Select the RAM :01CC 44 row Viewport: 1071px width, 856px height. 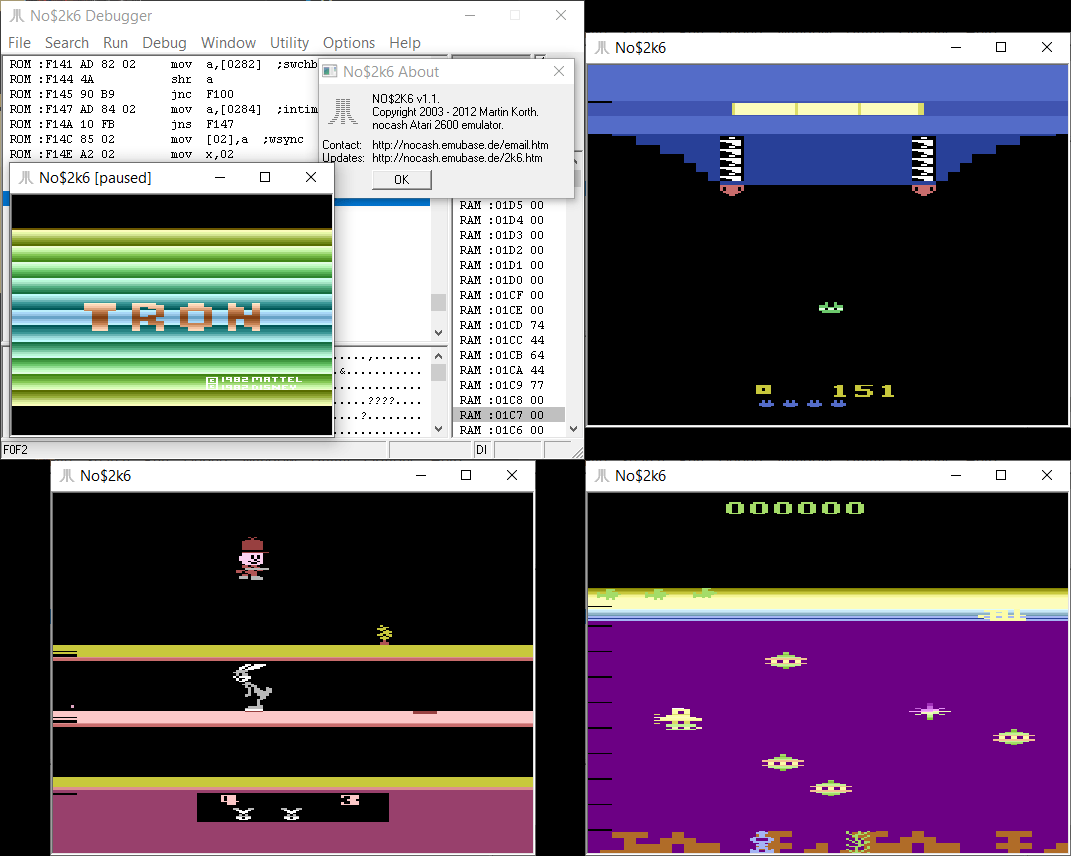click(x=509, y=340)
